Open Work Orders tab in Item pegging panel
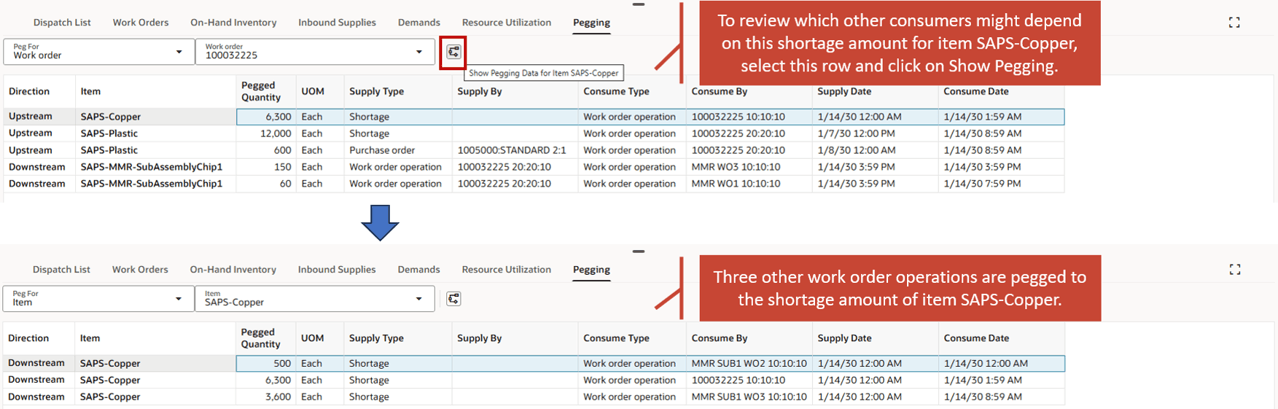 click(140, 269)
